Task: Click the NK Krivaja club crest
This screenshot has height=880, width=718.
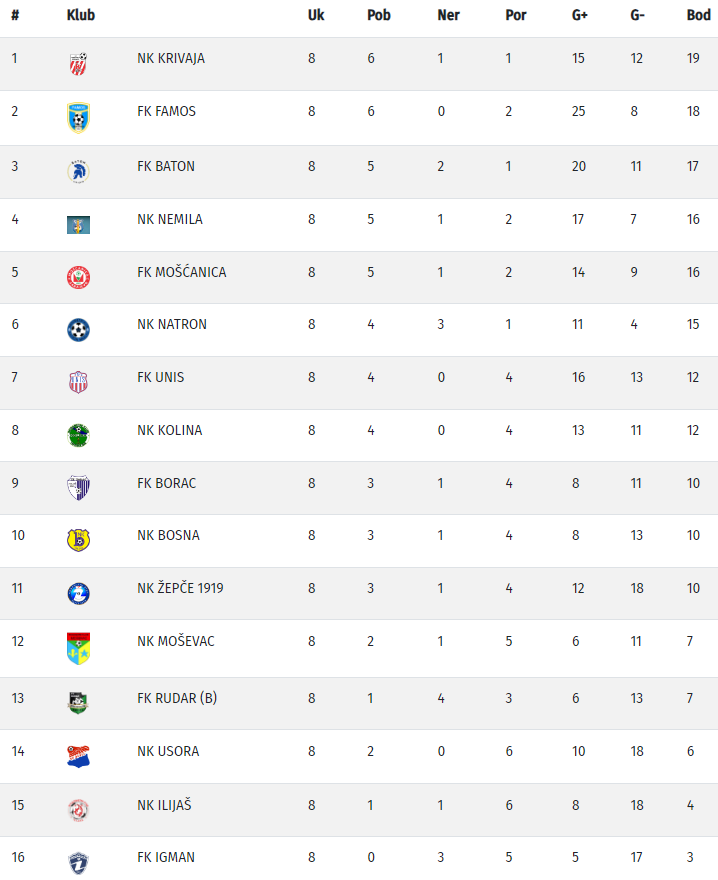Action: click(x=78, y=64)
